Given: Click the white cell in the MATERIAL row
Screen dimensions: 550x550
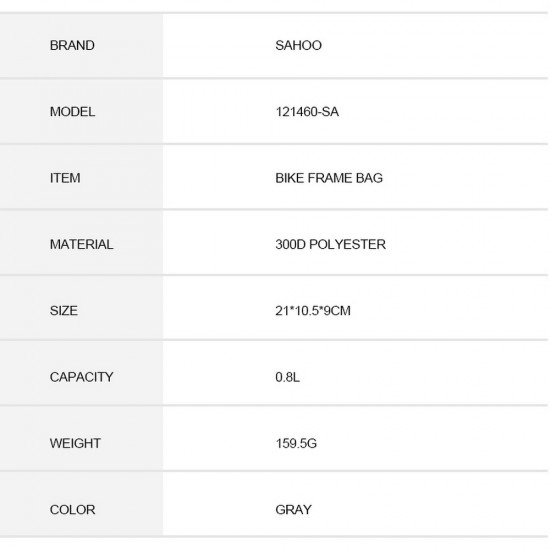Looking at the screenshot, I should (355, 243).
